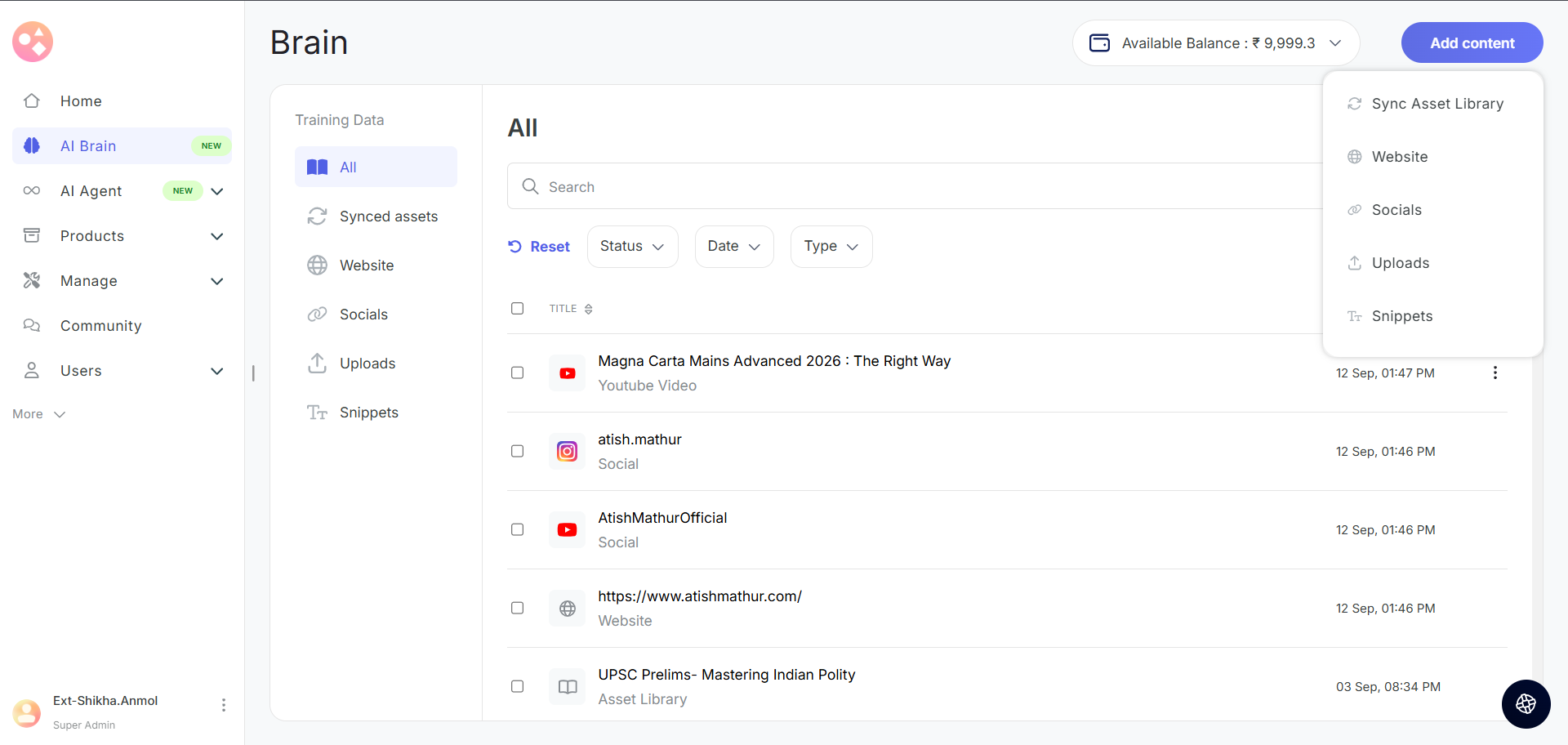The image size is (1568, 745).
Task: Choose Sync Asset Library from menu
Action: coord(1437,104)
